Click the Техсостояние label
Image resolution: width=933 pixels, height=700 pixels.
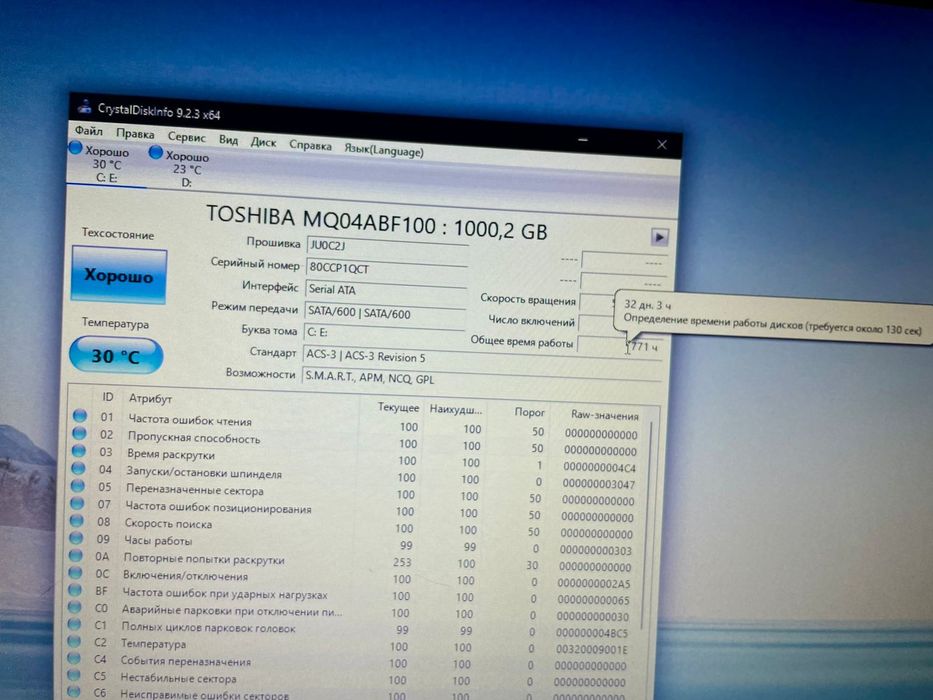(x=118, y=234)
